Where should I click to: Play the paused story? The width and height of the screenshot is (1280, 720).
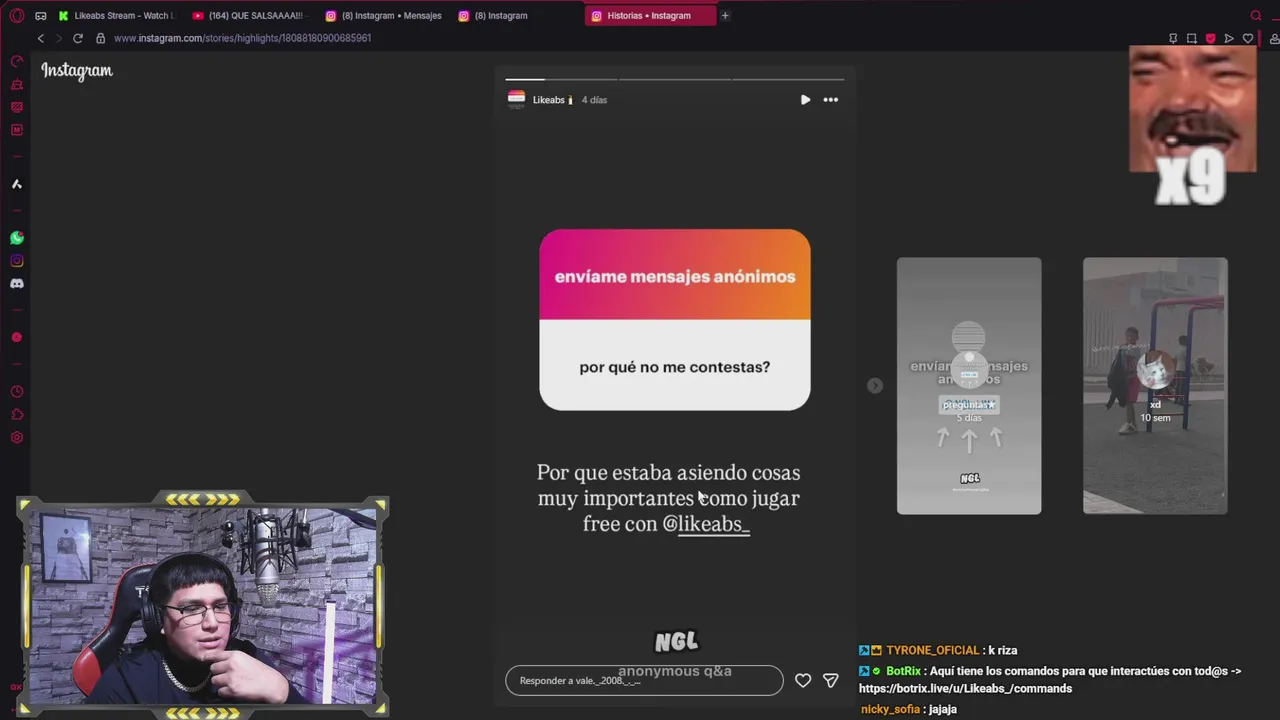click(805, 100)
